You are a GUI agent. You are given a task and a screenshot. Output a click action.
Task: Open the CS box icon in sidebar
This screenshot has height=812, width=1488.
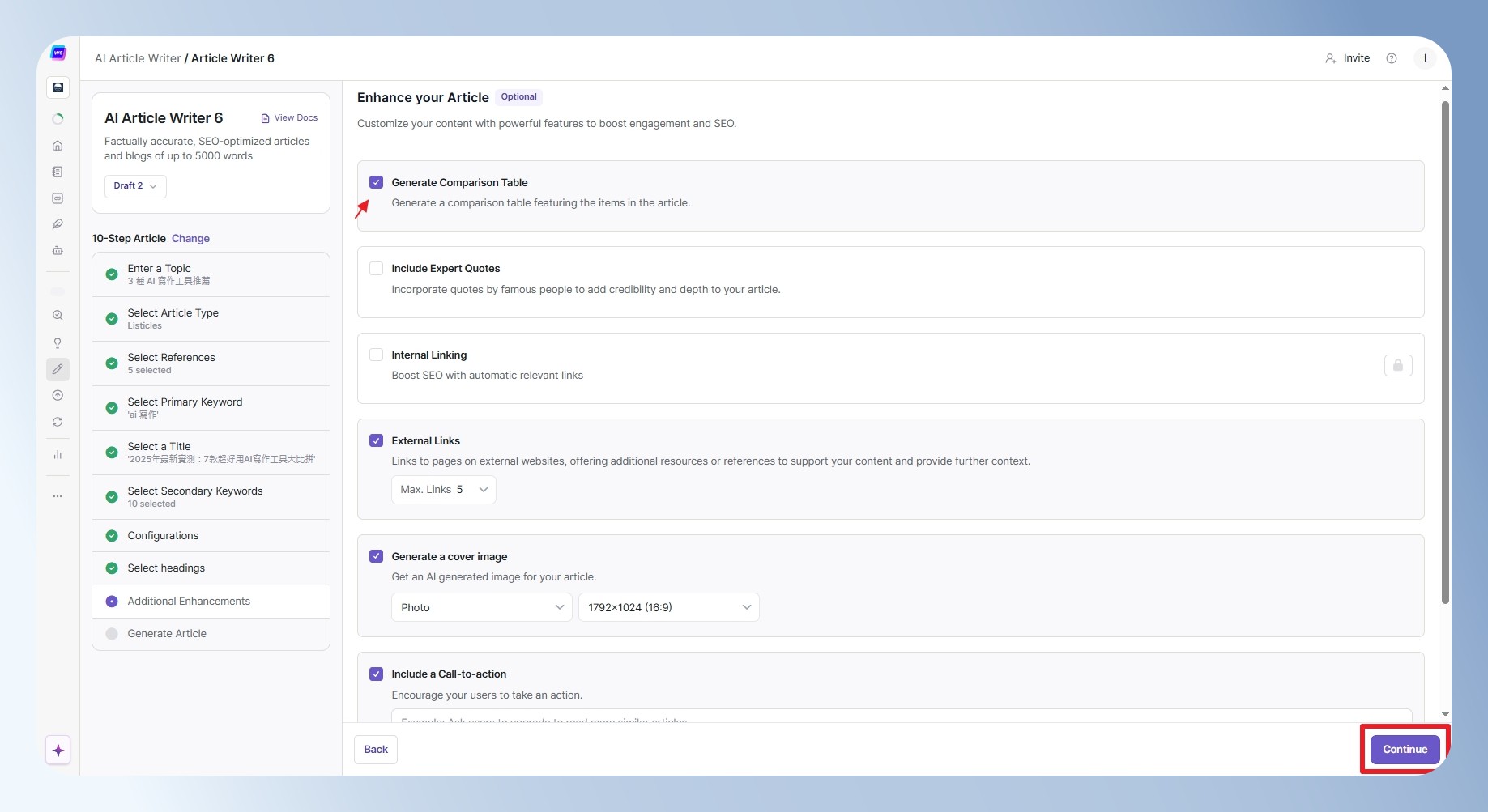[58, 198]
